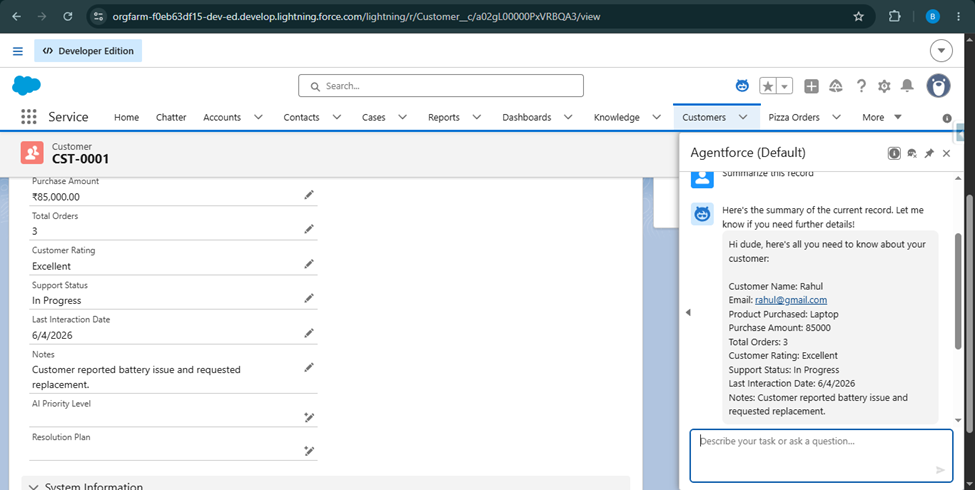Open the Accounts tab dropdown chevron

[x=259, y=117]
